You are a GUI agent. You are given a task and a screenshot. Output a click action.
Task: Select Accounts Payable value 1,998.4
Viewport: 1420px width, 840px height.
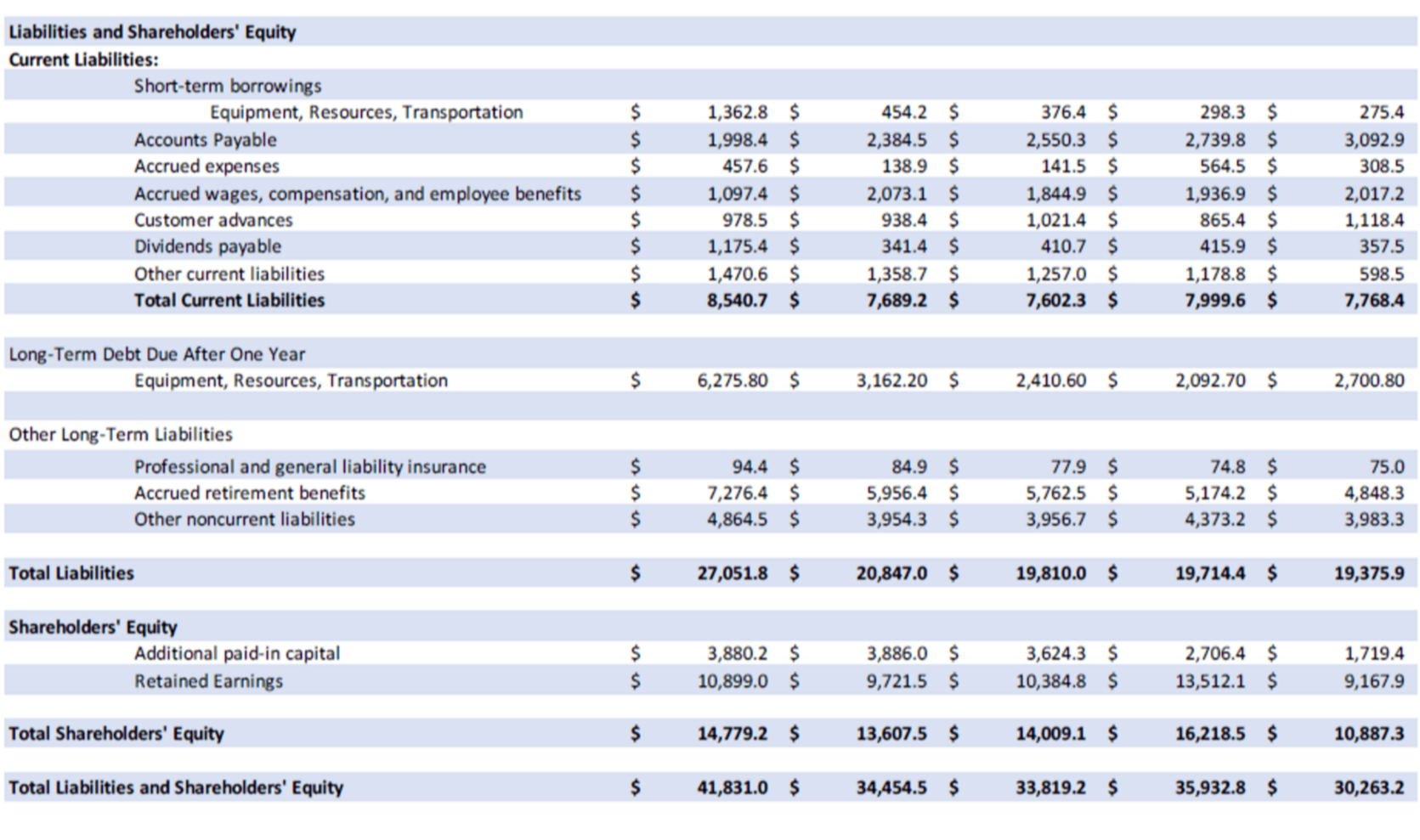coord(737,139)
